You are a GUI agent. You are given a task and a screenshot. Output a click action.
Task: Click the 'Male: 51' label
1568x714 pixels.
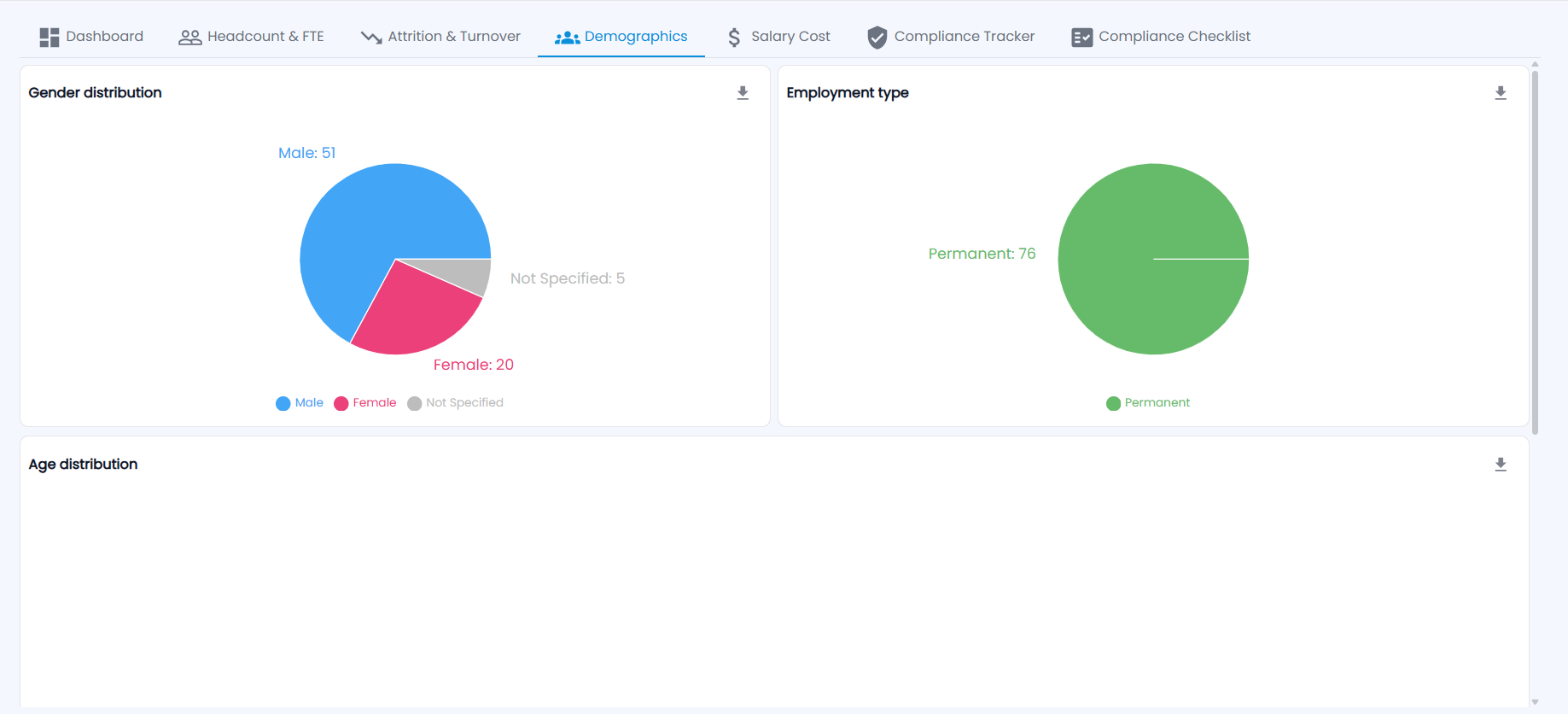click(307, 153)
